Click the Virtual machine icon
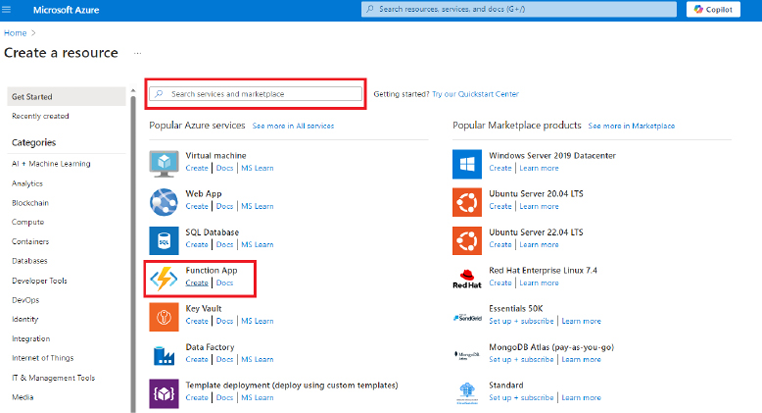Image resolution: width=762 pixels, height=413 pixels. (x=163, y=163)
